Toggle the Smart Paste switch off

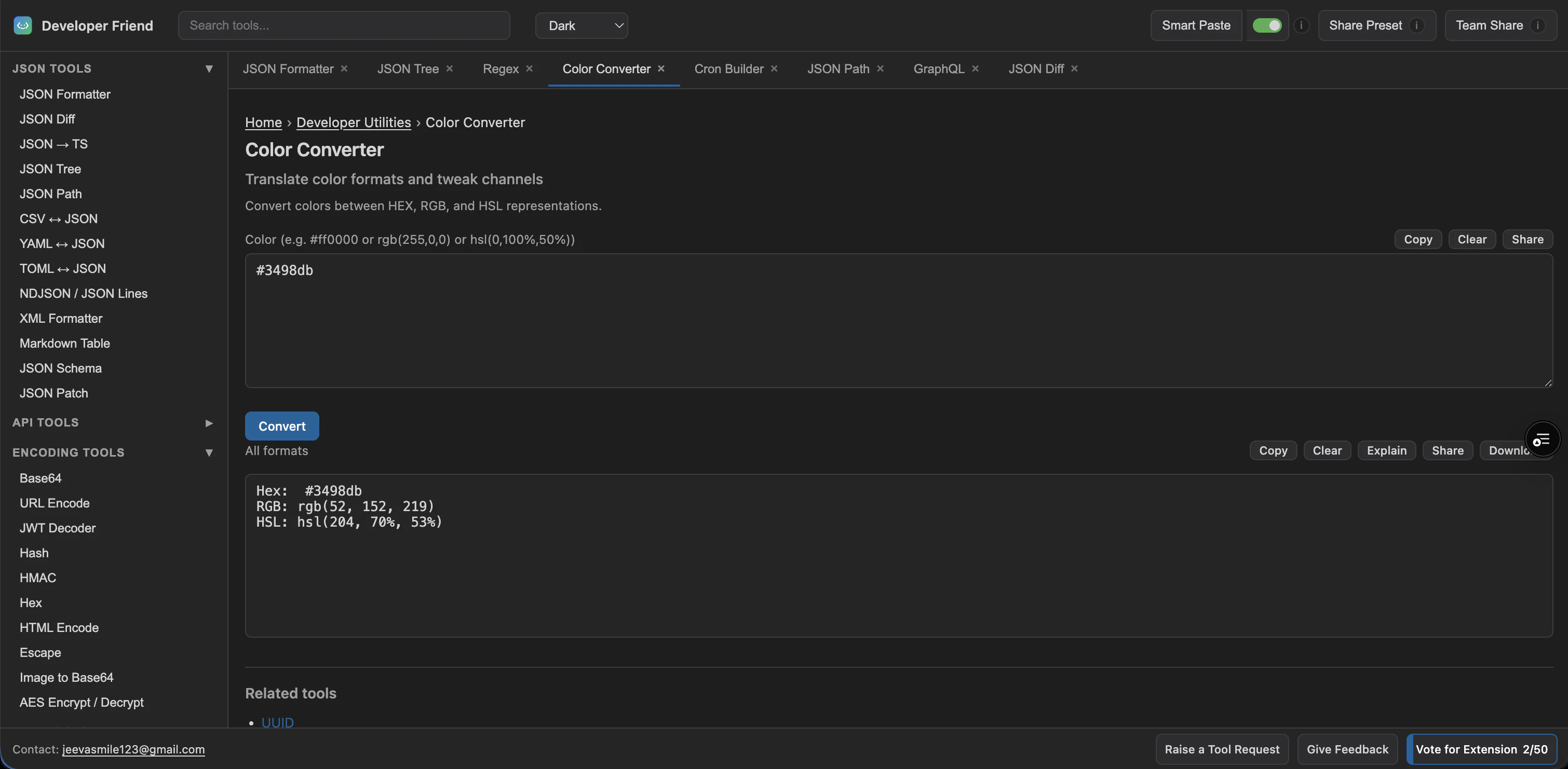(x=1267, y=25)
